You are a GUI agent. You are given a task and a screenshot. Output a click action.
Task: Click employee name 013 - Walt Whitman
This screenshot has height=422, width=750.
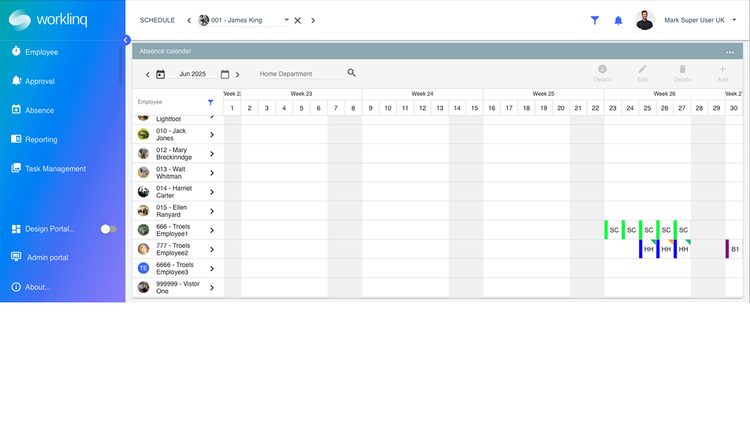(171, 173)
